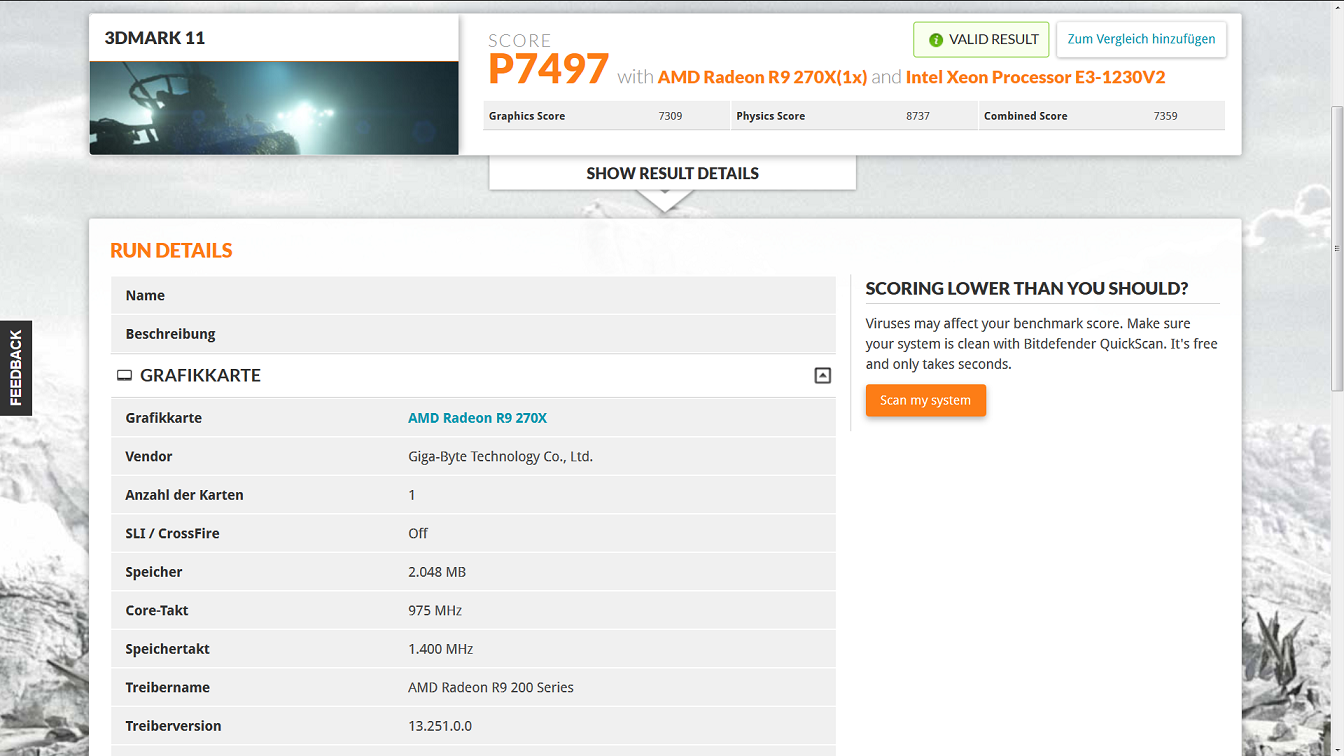Click the 3DMark 11 benchmark thumbnail image
The width and height of the screenshot is (1344, 756).
pos(274,108)
